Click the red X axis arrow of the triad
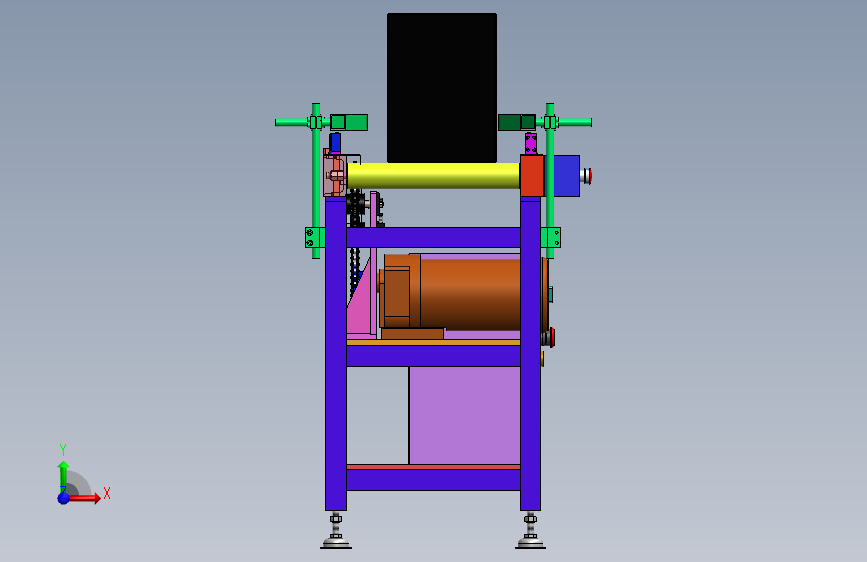This screenshot has height=562, width=867. click(85, 498)
